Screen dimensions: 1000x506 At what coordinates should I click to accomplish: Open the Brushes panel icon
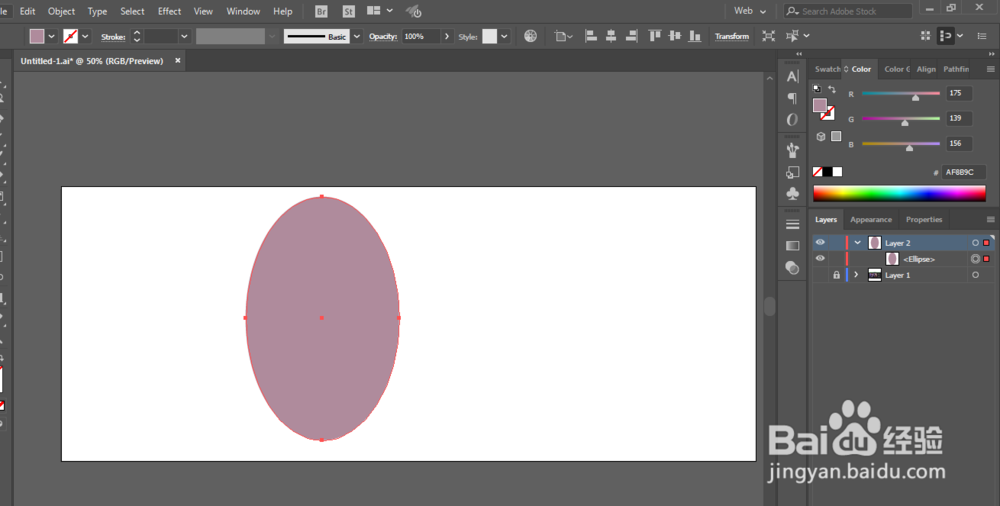pyautogui.click(x=793, y=151)
